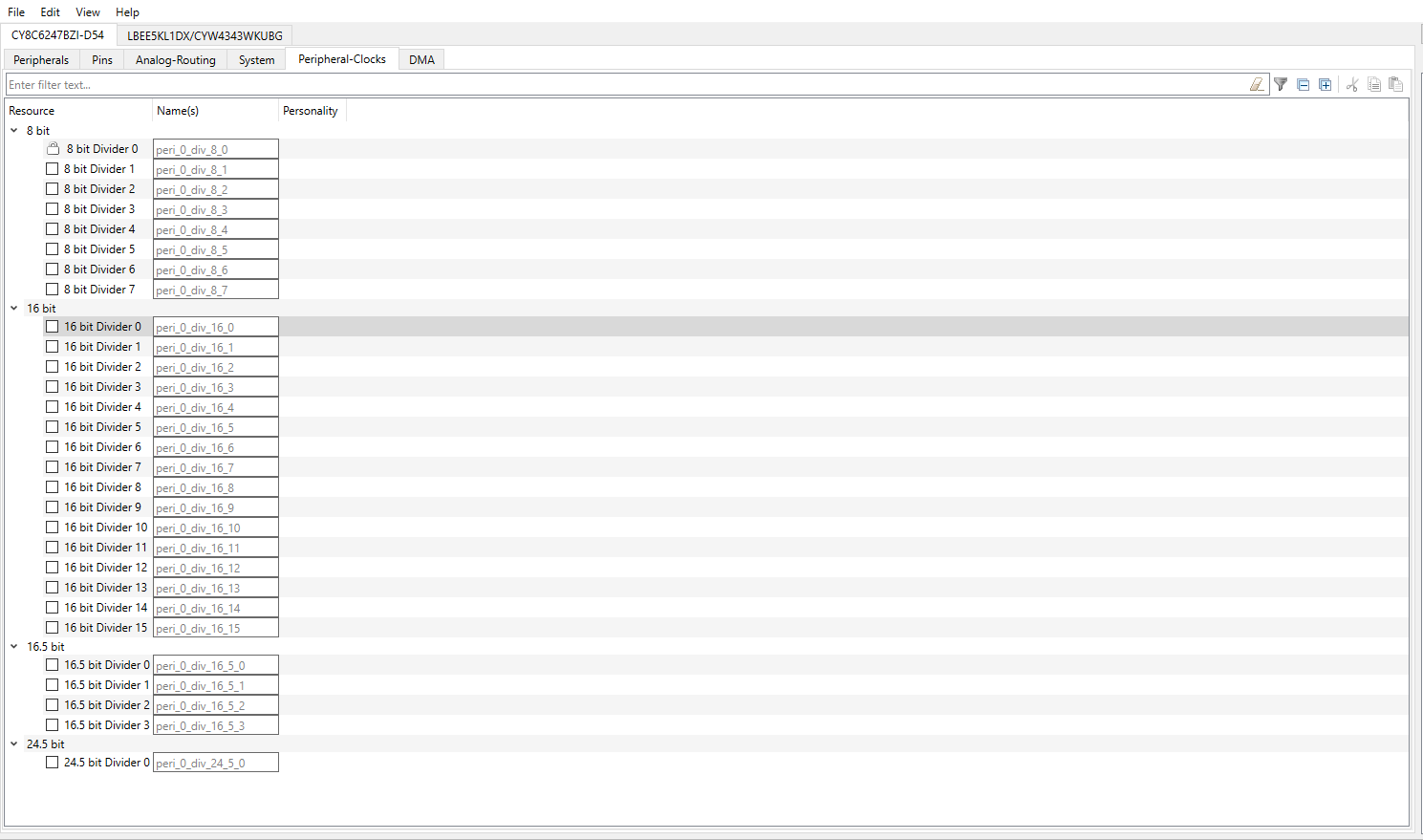Image resolution: width=1423 pixels, height=840 pixels.
Task: Switch to the Peripherals tab
Action: (x=41, y=59)
